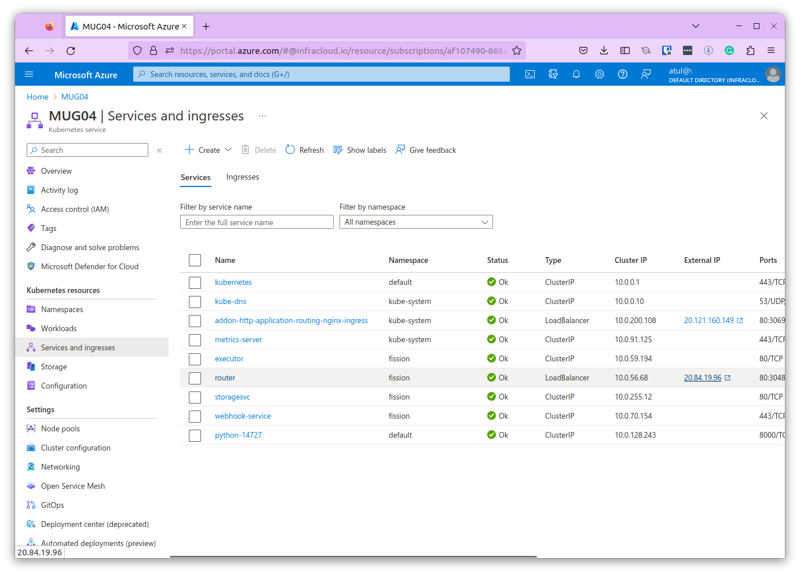Image resolution: width=800 pixels, height=575 pixels.
Task: Click the service name filter field
Action: (257, 222)
